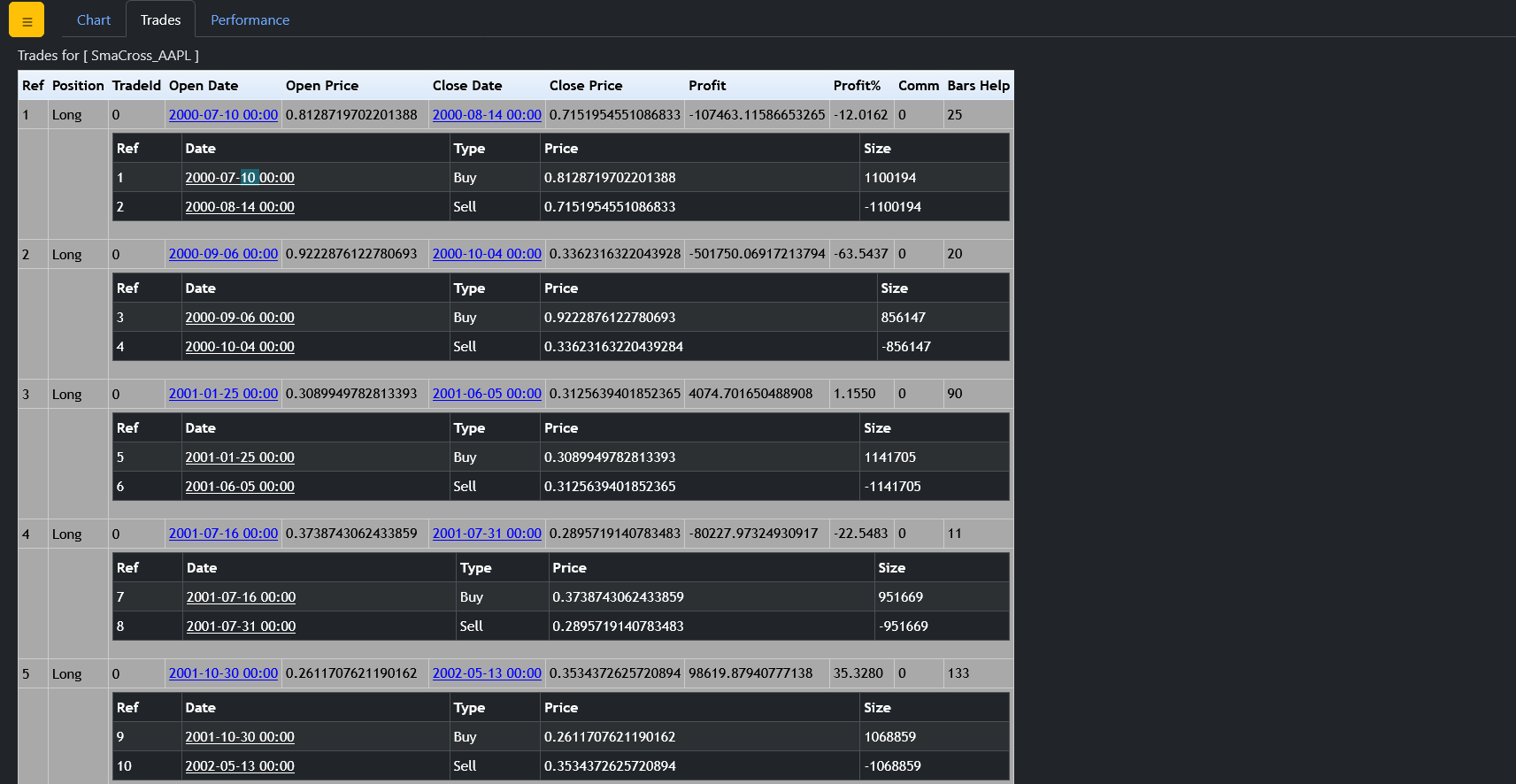Click the Profit% column header
The image size is (1516, 784).
[x=857, y=86]
